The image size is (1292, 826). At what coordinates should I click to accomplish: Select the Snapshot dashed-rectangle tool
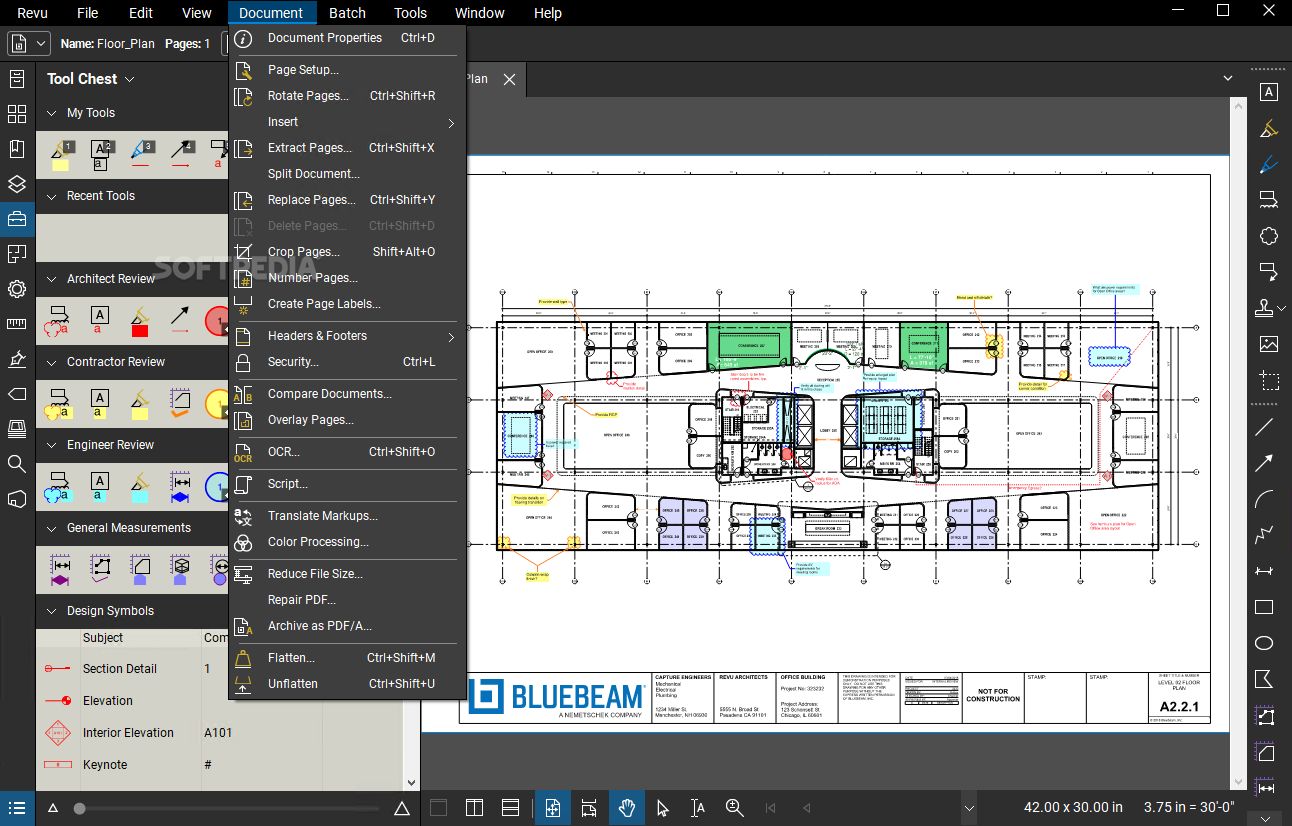click(1268, 381)
